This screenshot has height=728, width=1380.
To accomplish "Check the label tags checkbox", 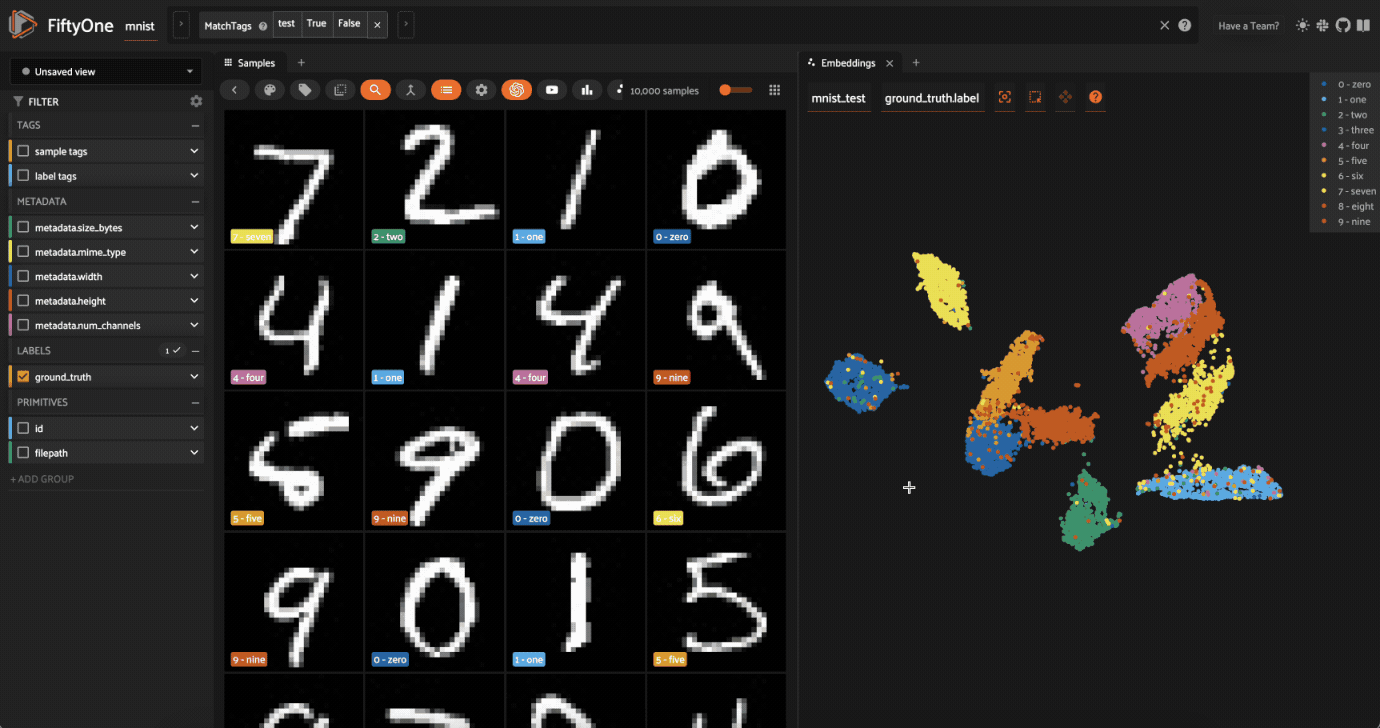I will (x=23, y=176).
